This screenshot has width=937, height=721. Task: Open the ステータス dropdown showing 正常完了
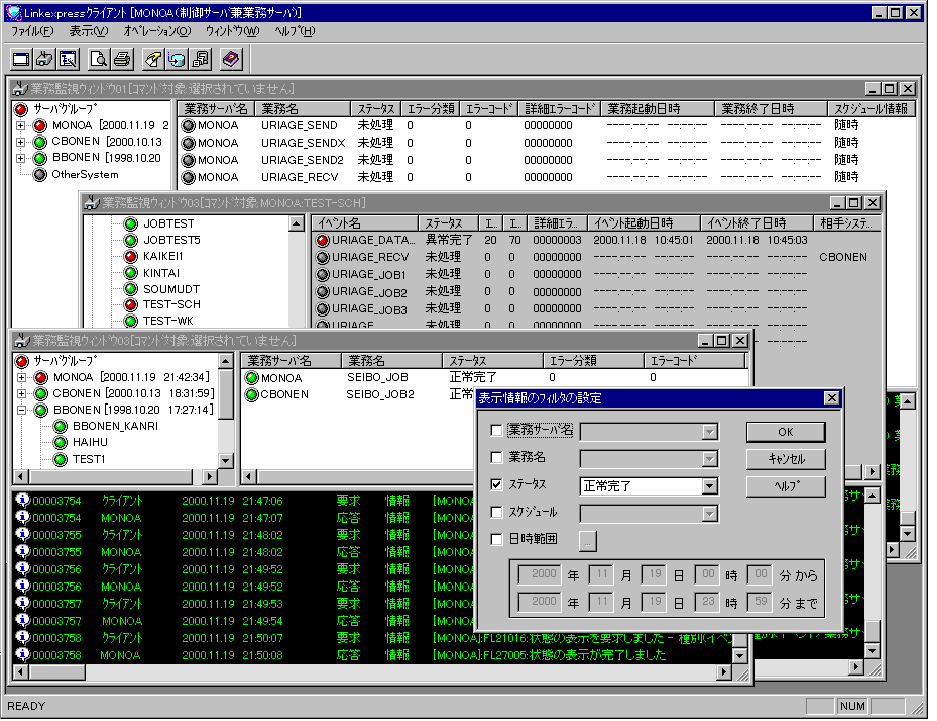[x=709, y=486]
